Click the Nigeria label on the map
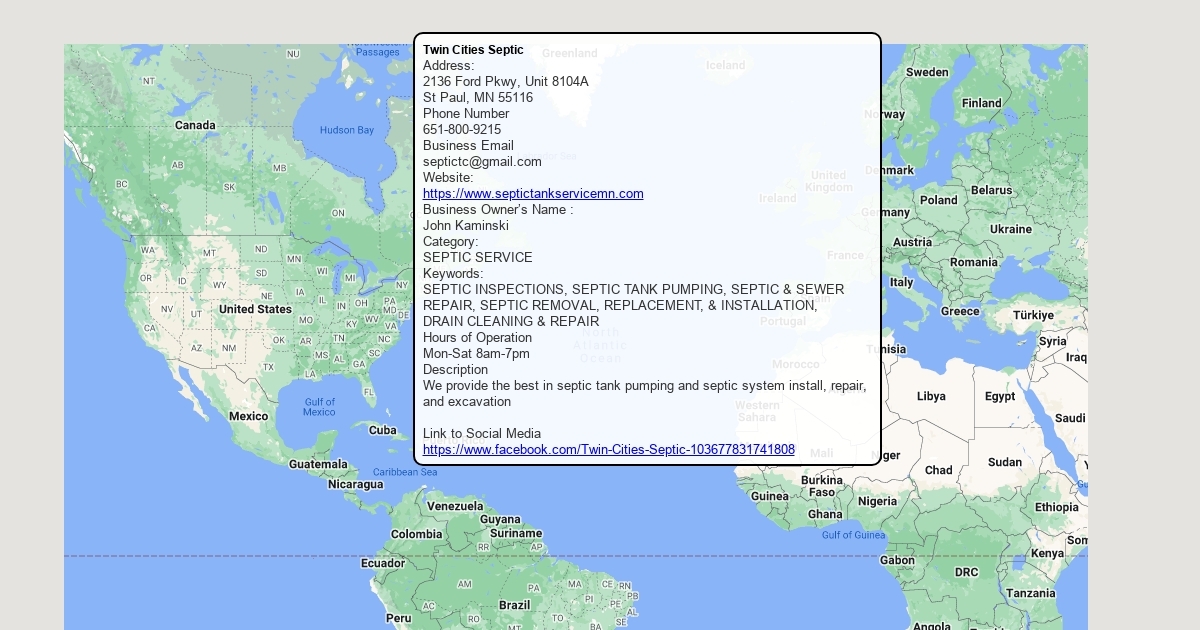This screenshot has width=1200, height=630. pos(877,501)
